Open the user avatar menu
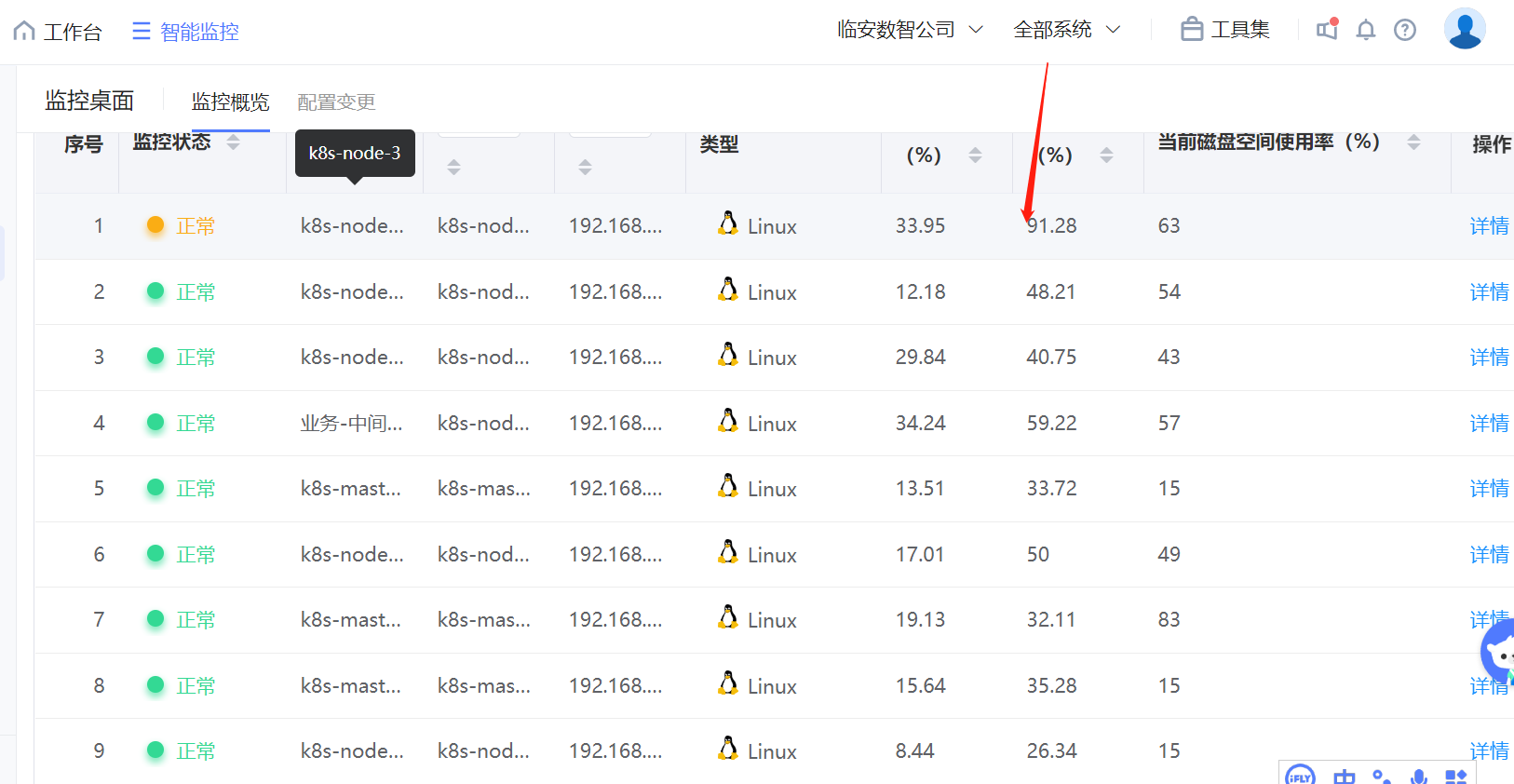This screenshot has height=784, width=1514. tap(1465, 29)
